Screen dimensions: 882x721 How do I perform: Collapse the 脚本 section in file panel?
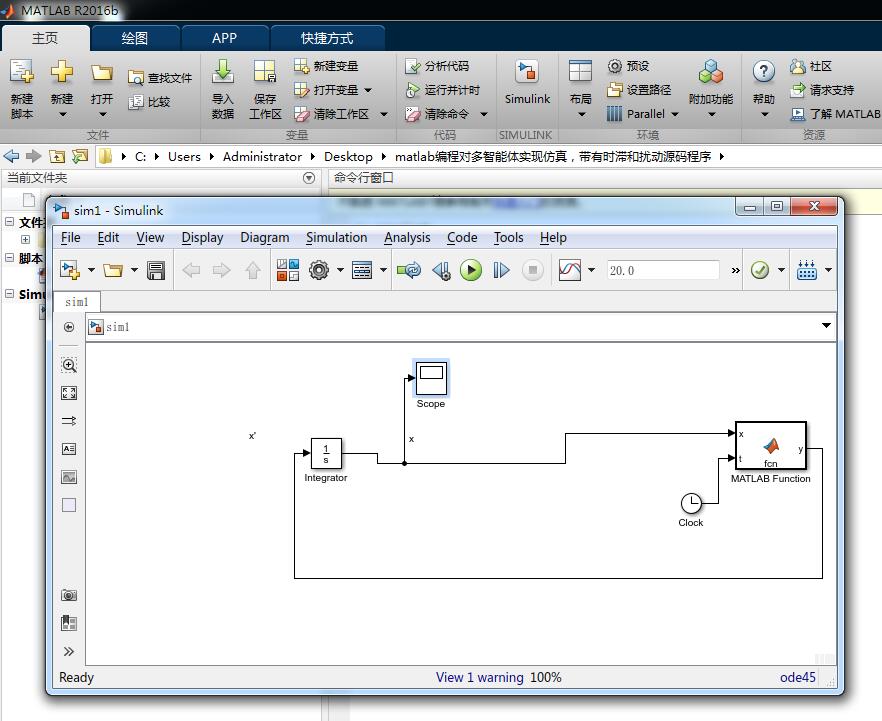tap(9, 258)
